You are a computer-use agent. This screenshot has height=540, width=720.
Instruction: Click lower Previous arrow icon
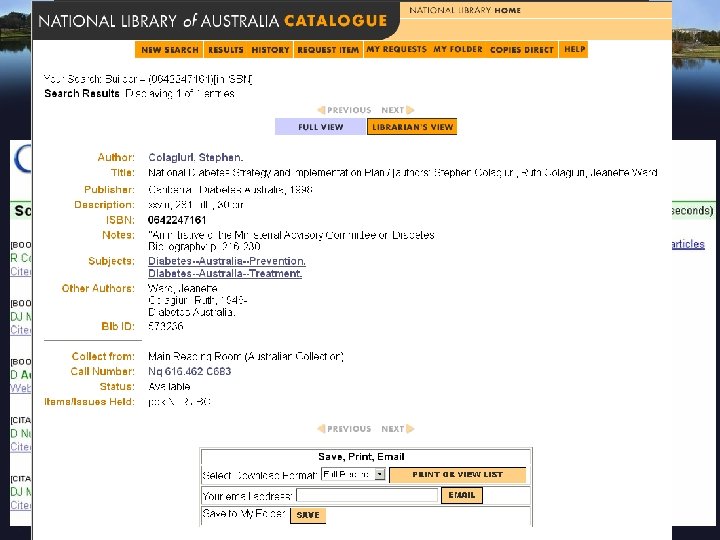pos(321,428)
